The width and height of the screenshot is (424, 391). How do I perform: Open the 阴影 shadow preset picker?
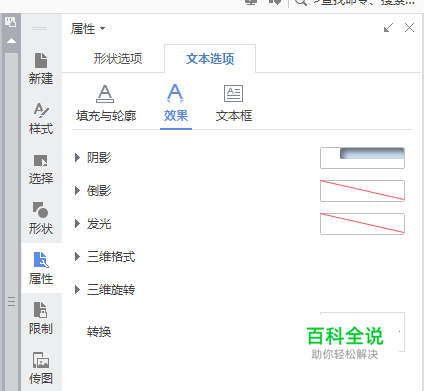[x=362, y=158]
